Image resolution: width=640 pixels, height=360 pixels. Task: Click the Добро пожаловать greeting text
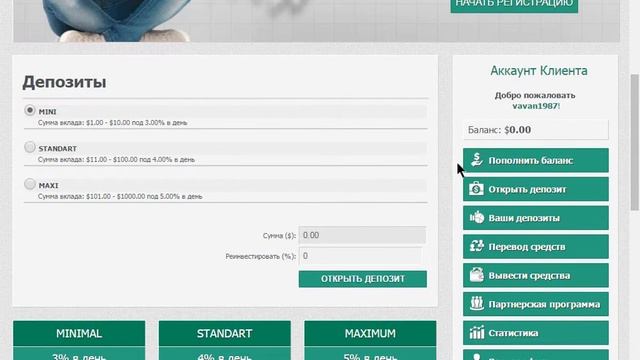click(x=535, y=95)
